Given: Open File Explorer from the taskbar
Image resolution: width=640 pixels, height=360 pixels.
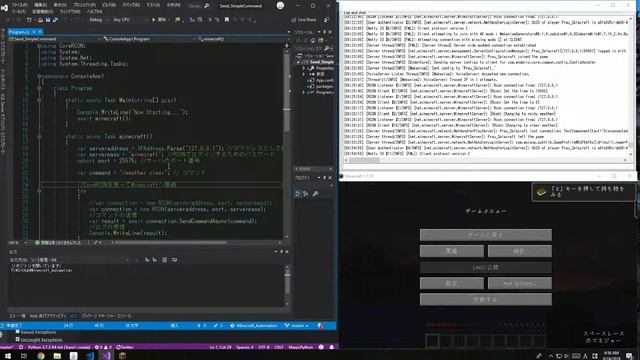Looking at the screenshot, I should 57,356.
